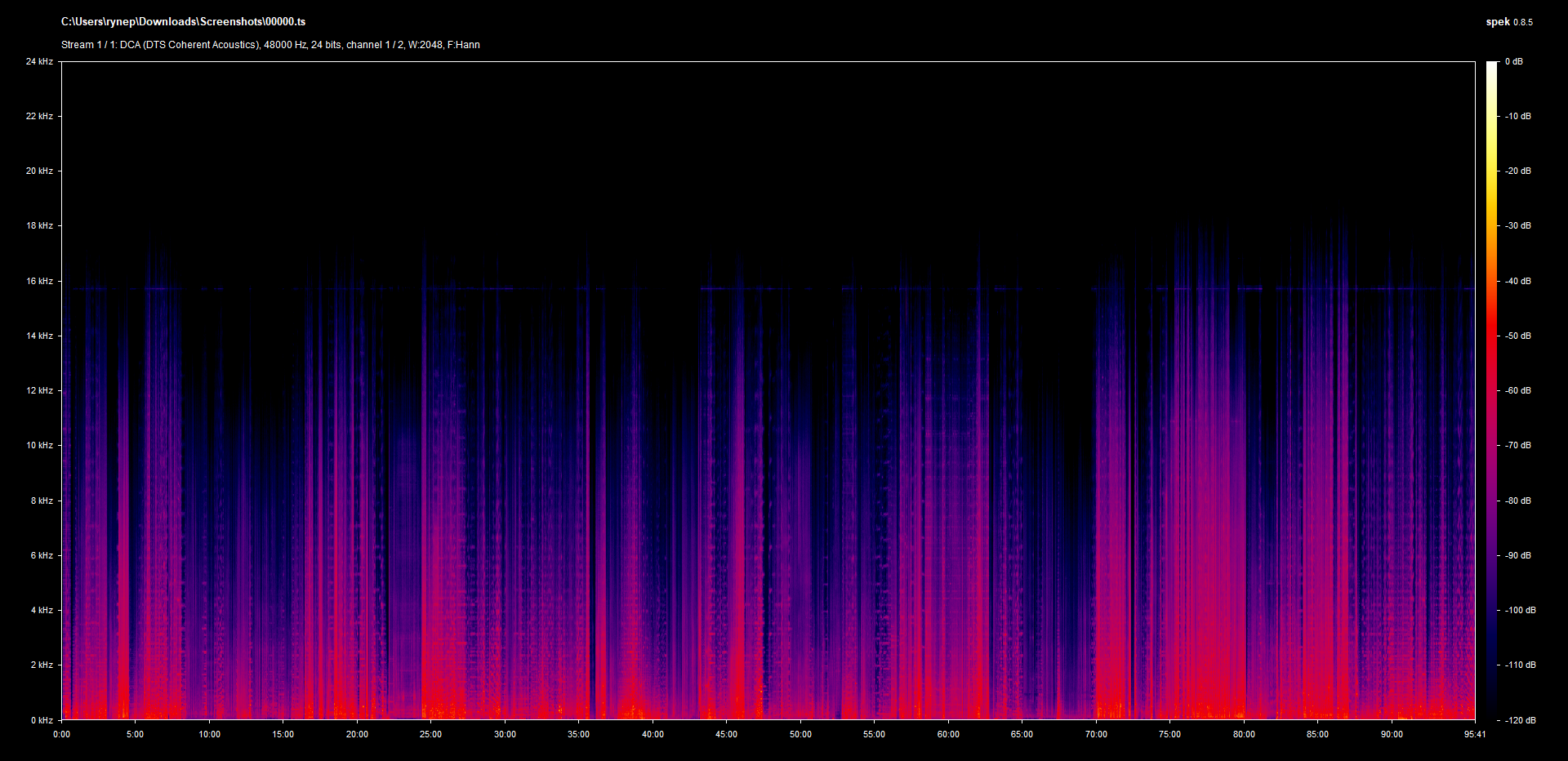Click the spek logo text

click(x=1497, y=22)
